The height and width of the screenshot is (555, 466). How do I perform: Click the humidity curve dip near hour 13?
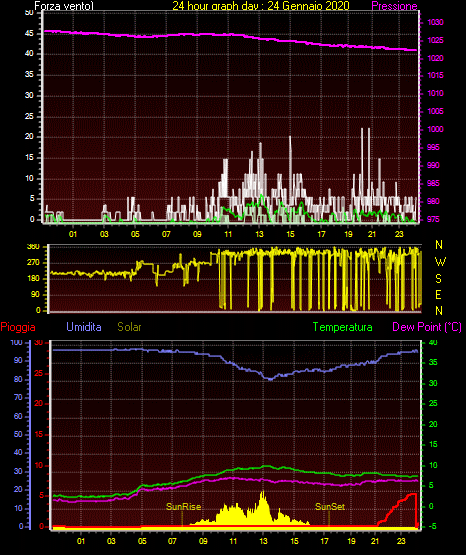(x=270, y=378)
